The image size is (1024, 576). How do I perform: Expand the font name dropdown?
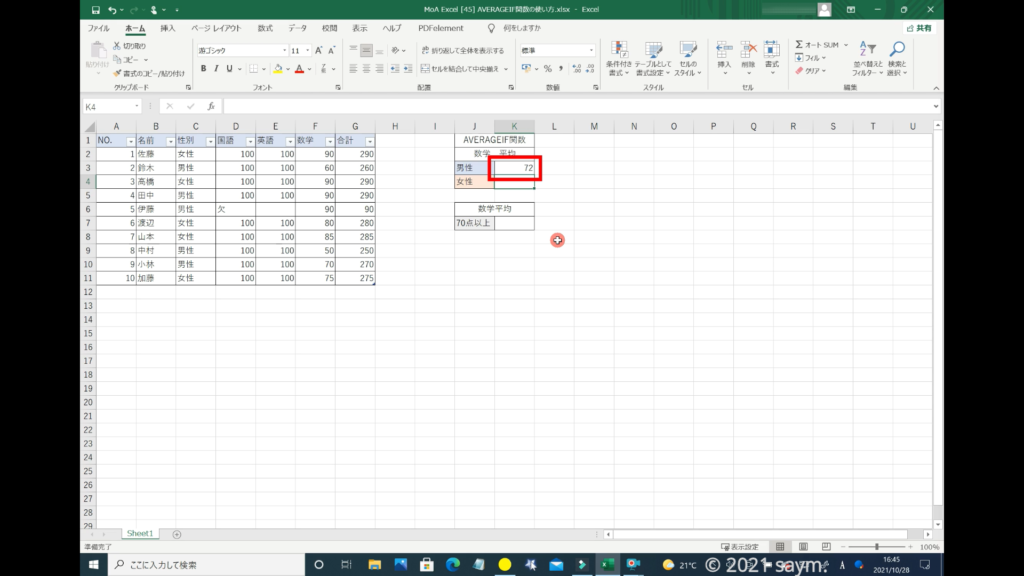(283, 50)
